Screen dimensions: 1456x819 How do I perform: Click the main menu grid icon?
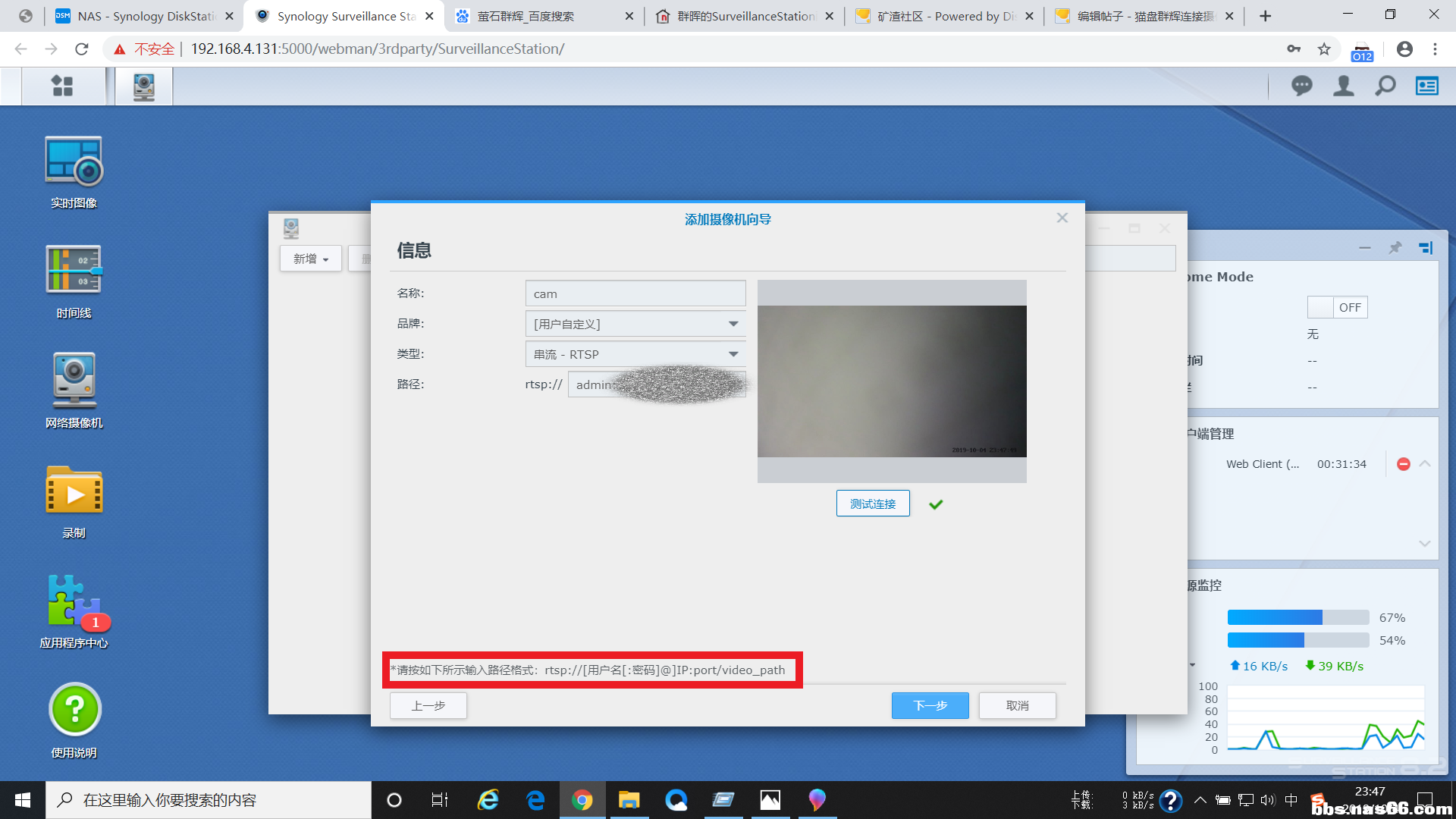pos(62,86)
